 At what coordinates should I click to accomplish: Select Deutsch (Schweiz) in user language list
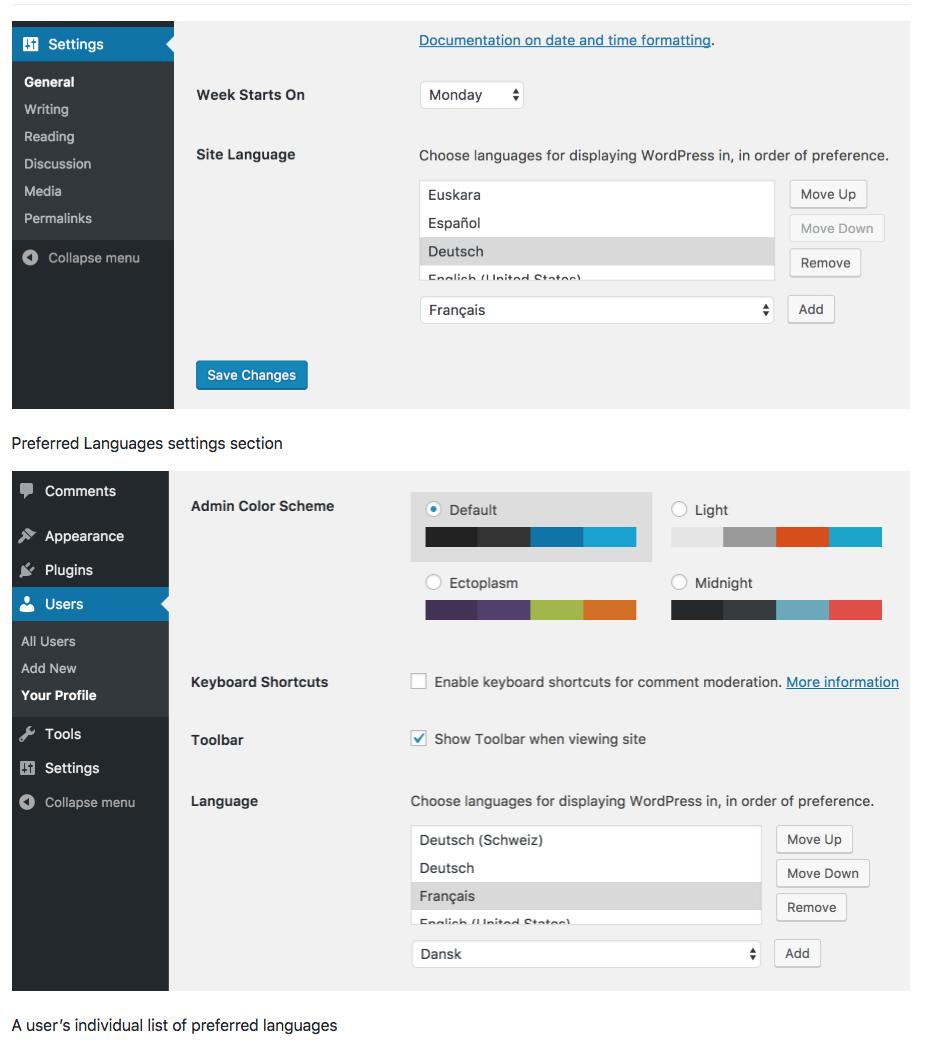point(586,840)
